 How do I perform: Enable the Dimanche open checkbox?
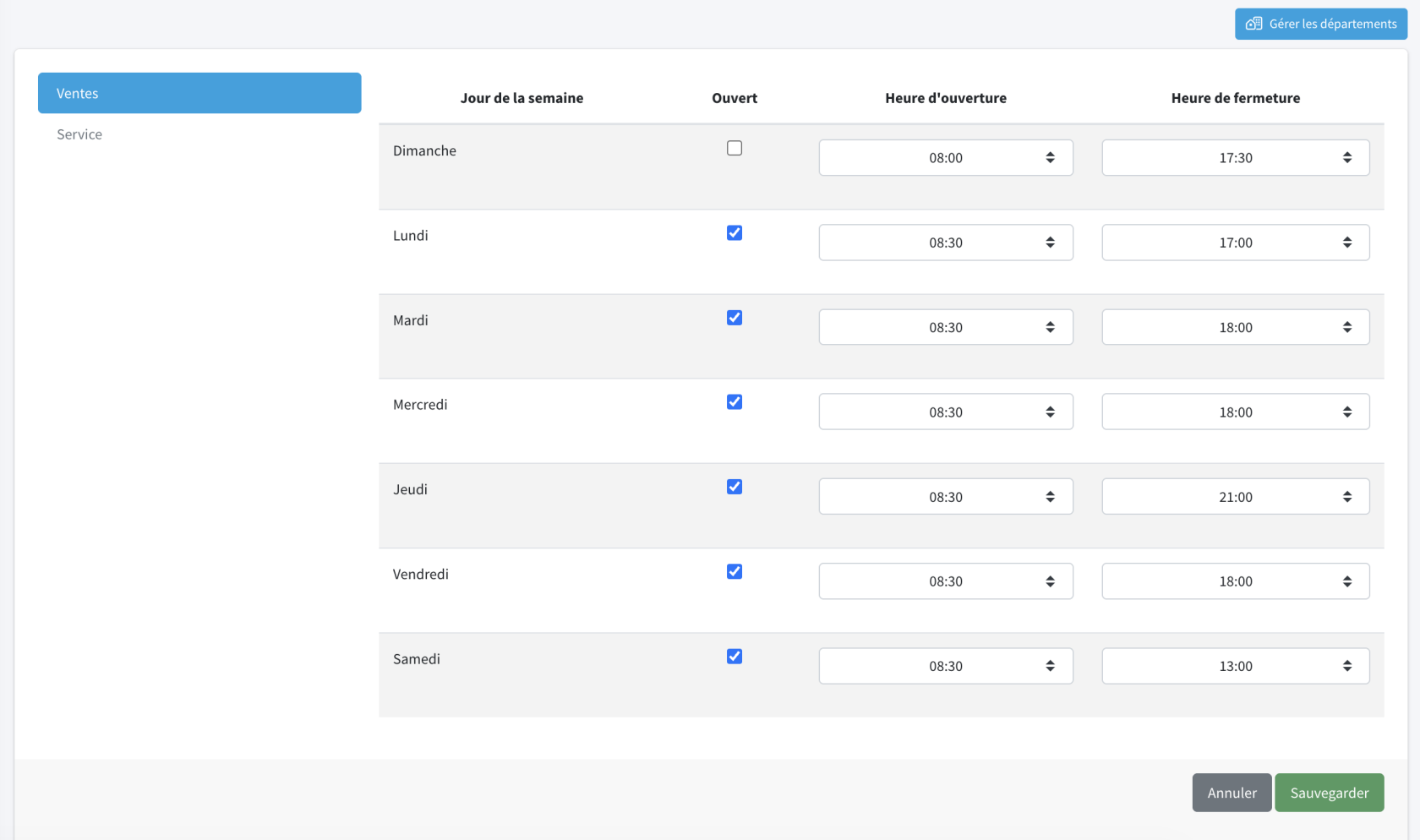point(735,148)
